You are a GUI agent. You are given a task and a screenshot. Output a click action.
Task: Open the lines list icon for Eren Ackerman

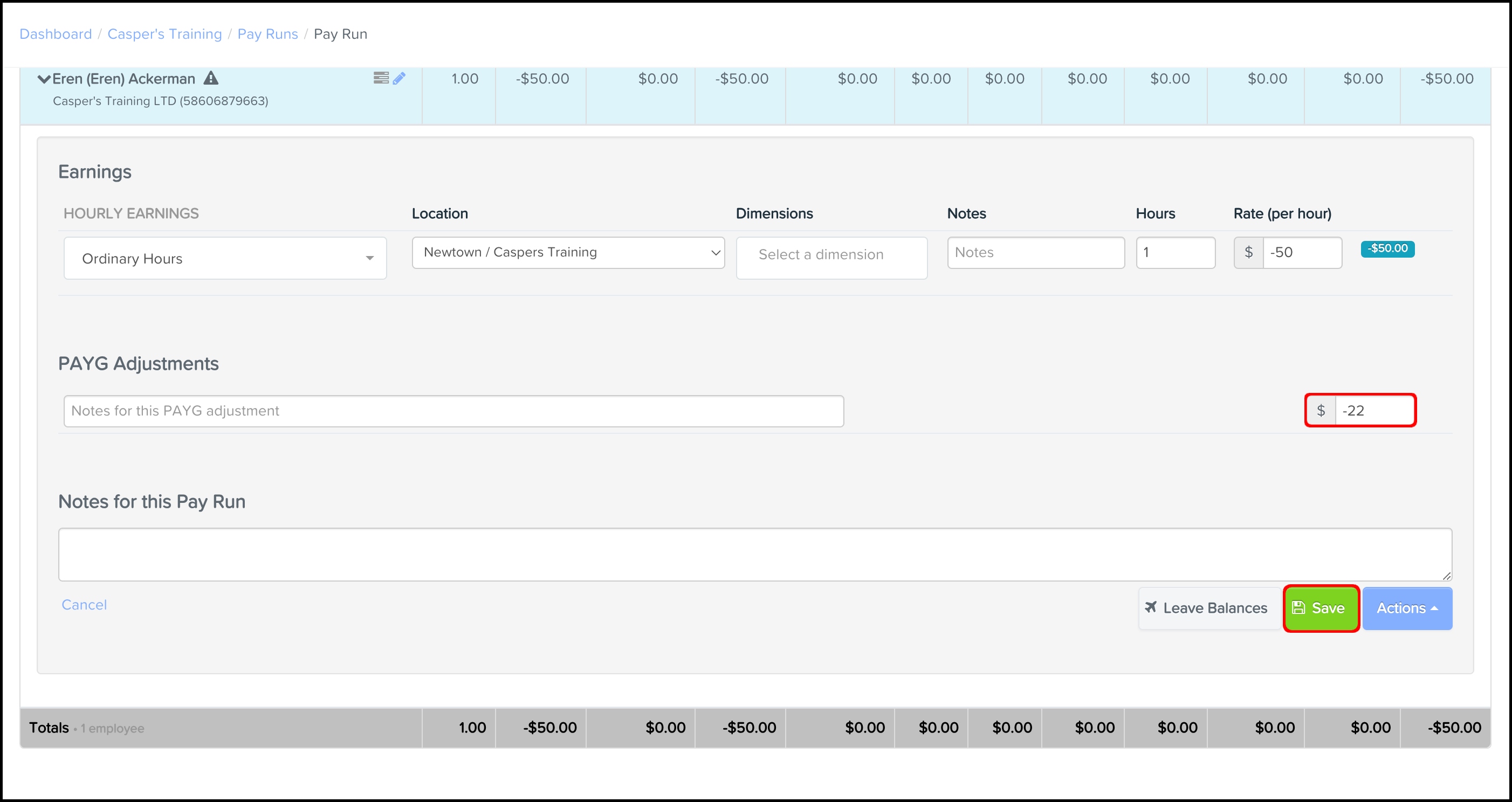381,78
